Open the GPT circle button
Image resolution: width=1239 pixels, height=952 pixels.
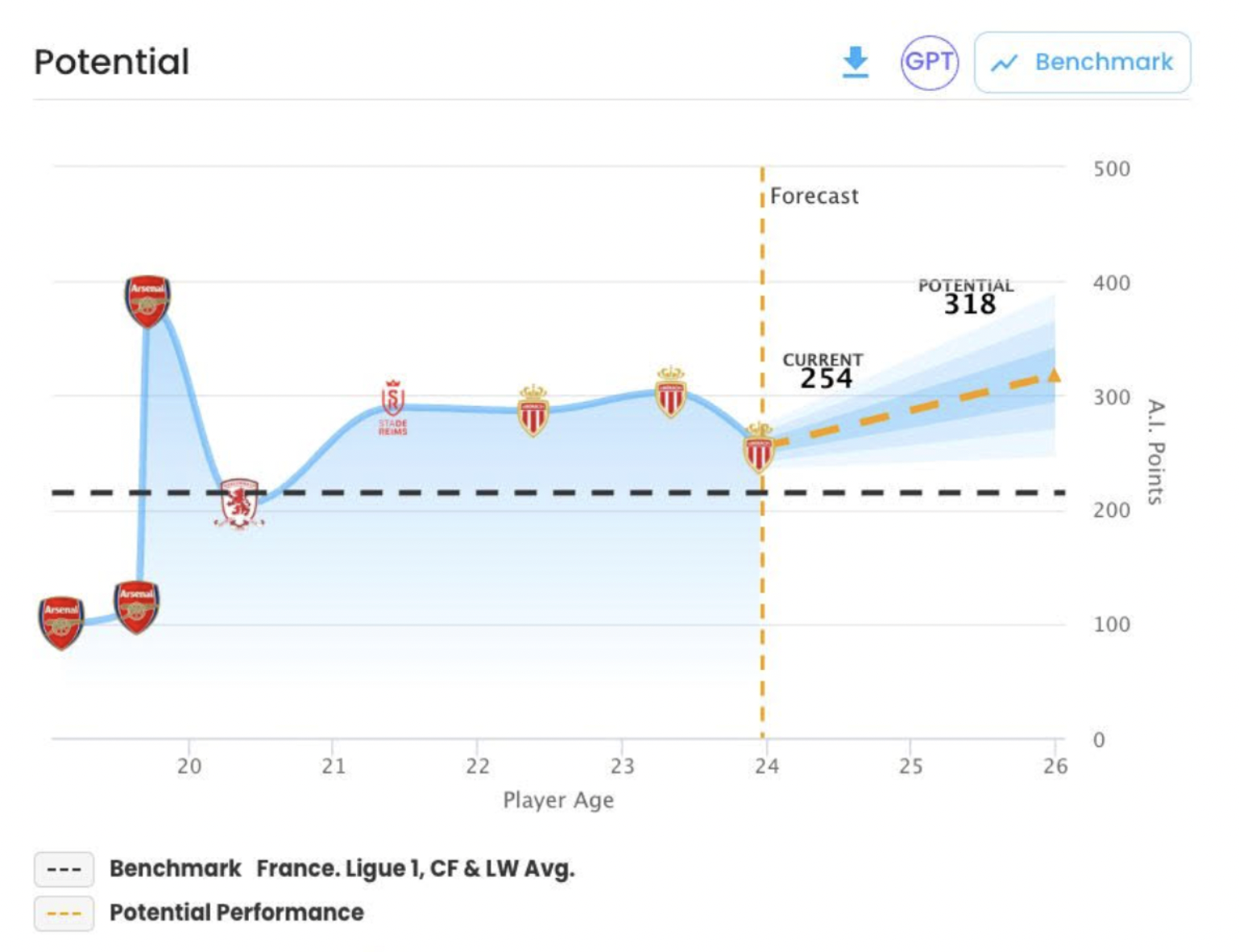click(x=929, y=62)
